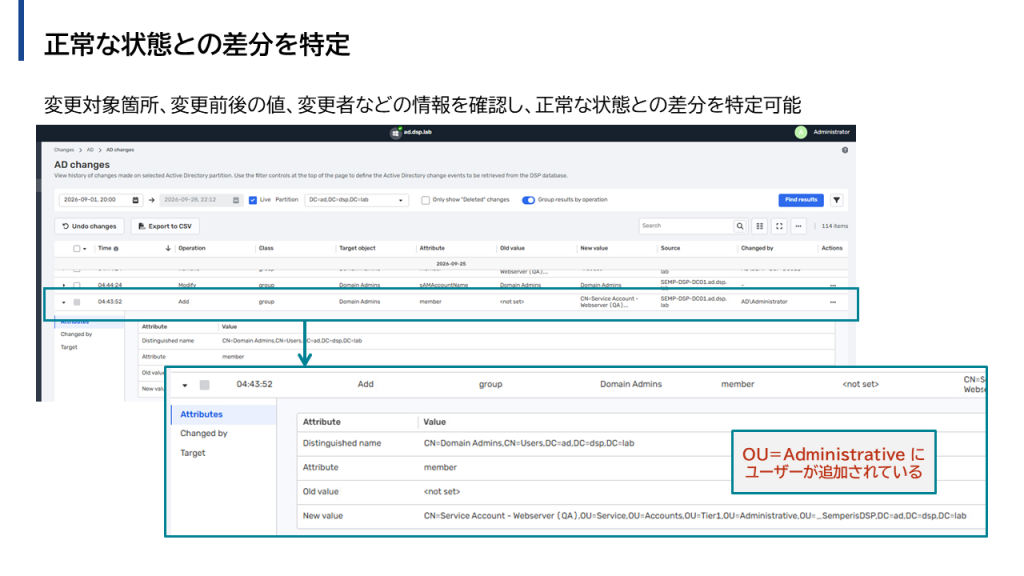The image size is (1024, 576).
Task: Click the sort arrow in the Time column
Action: [168, 248]
